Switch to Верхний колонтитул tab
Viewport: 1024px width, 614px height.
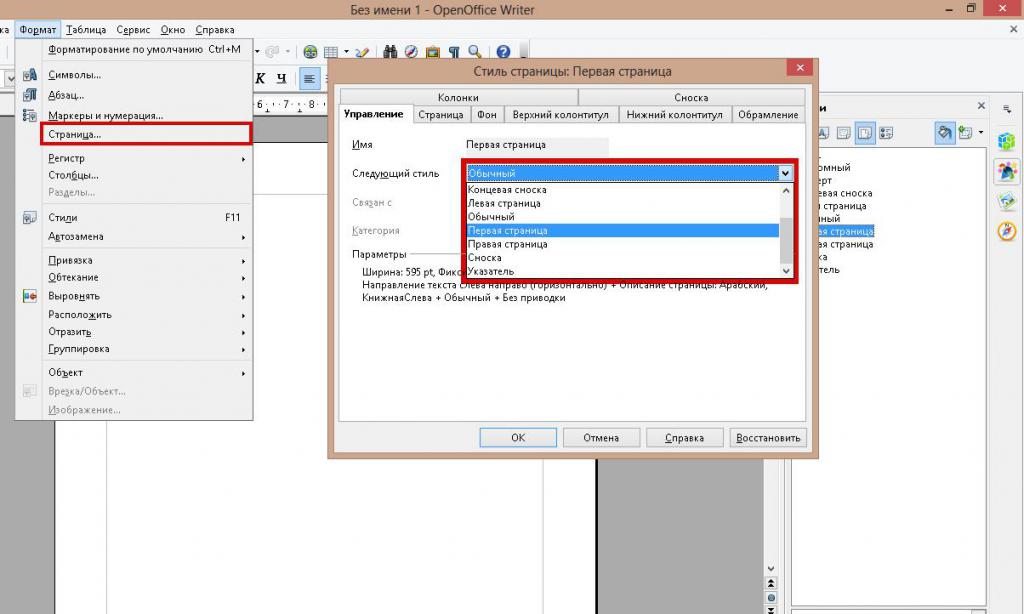(x=560, y=114)
